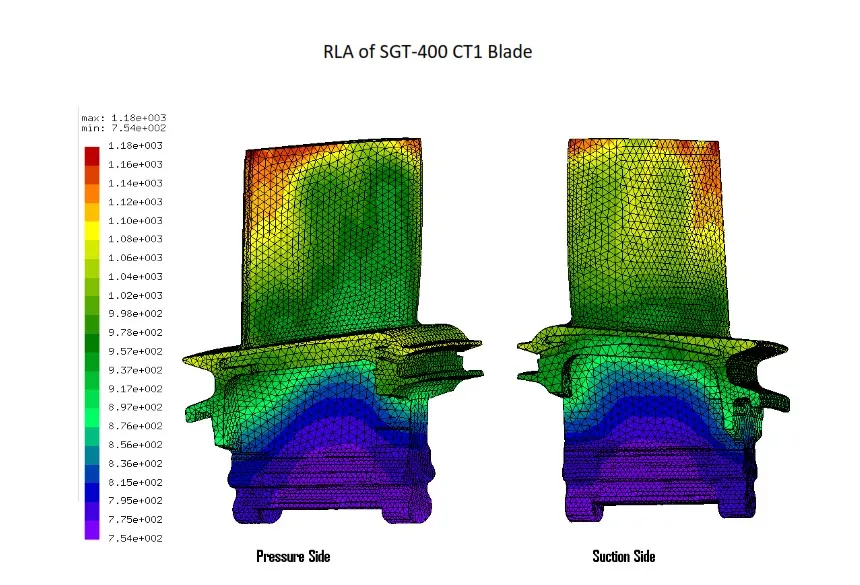Viewport: 860px width, 585px height.
Task: Click the 7.75e+002 legend value
Action: [135, 519]
